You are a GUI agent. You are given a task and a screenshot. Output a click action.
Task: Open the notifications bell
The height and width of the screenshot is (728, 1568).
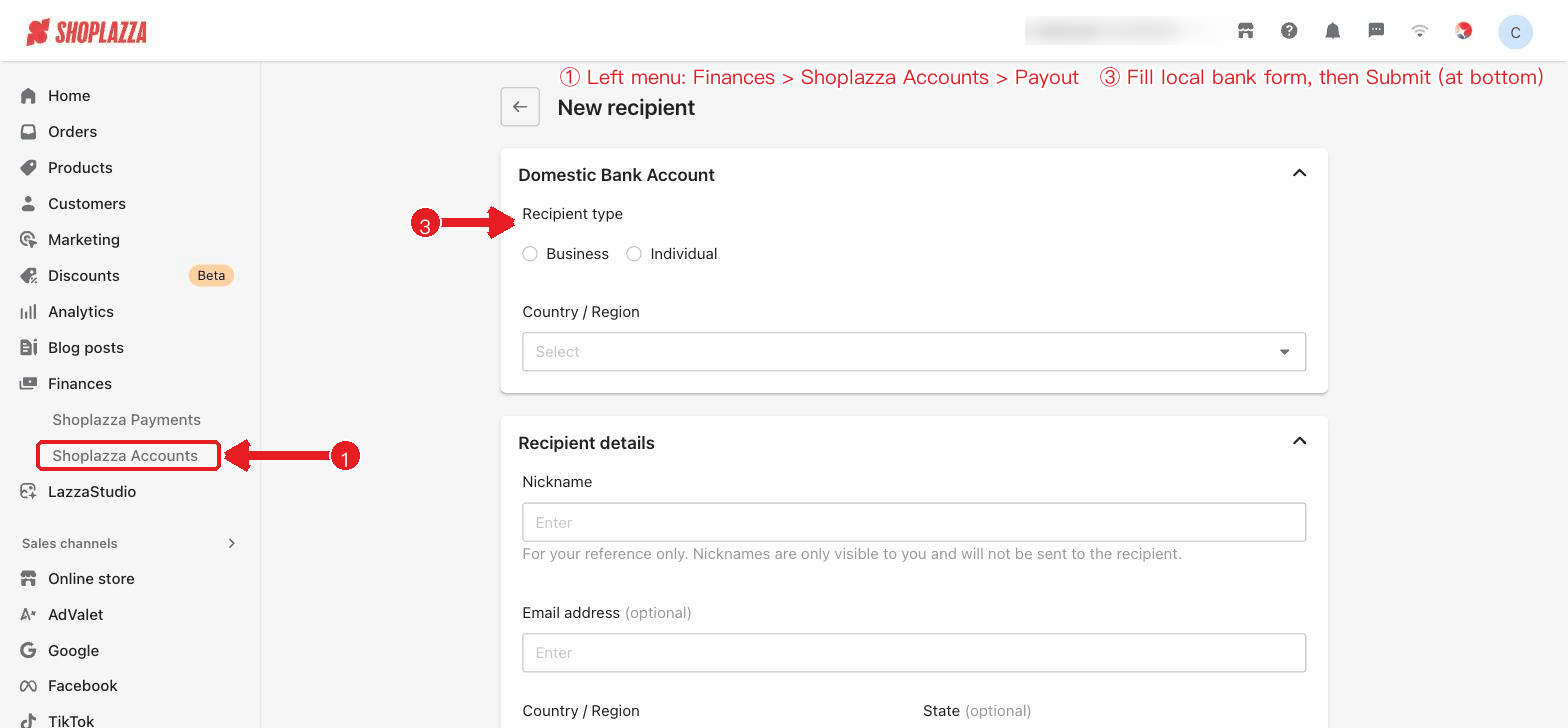(x=1333, y=31)
